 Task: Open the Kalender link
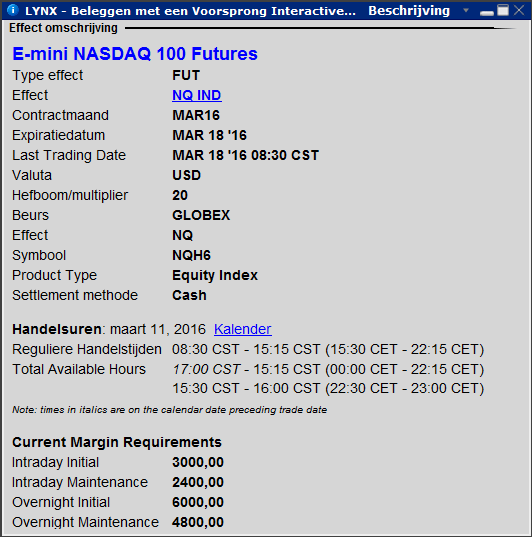point(243,329)
